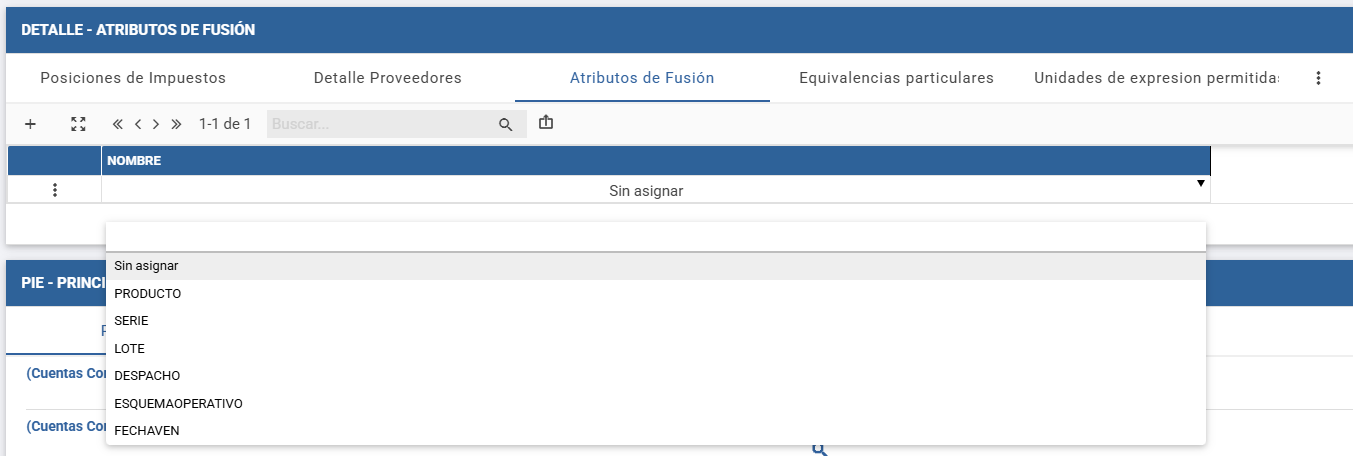Collapse the NOMBRE dropdown arrow
Screen dimensions: 1353x456
pos(1200,184)
